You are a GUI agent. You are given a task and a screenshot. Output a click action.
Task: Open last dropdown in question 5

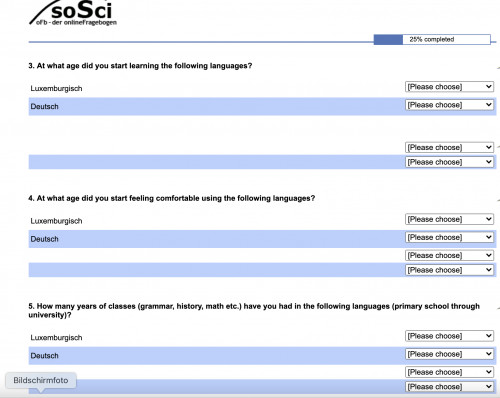(x=449, y=387)
